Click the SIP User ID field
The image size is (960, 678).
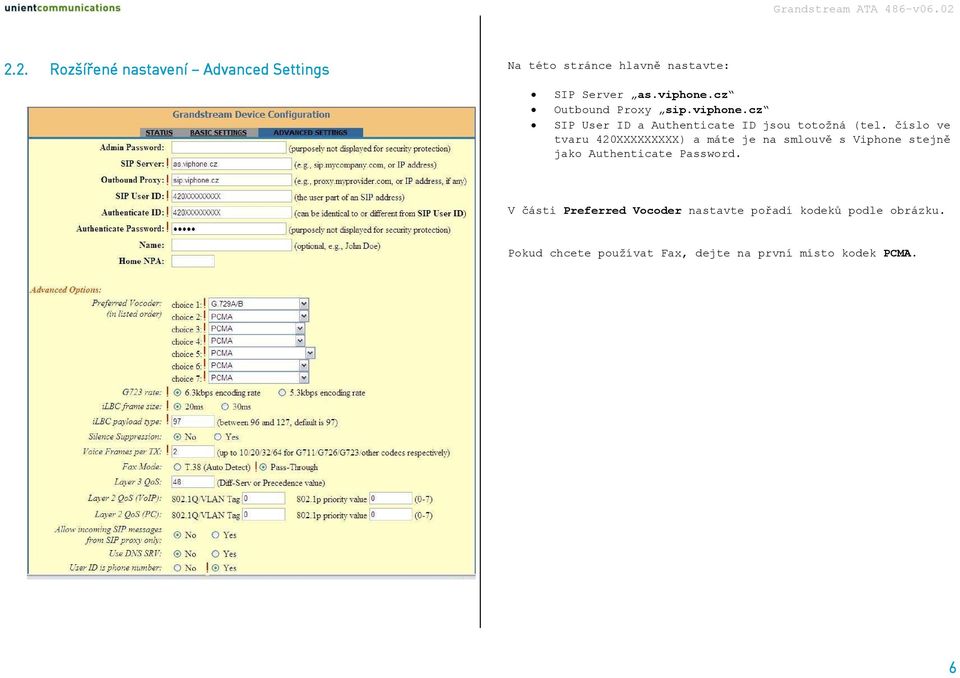[x=231, y=197]
